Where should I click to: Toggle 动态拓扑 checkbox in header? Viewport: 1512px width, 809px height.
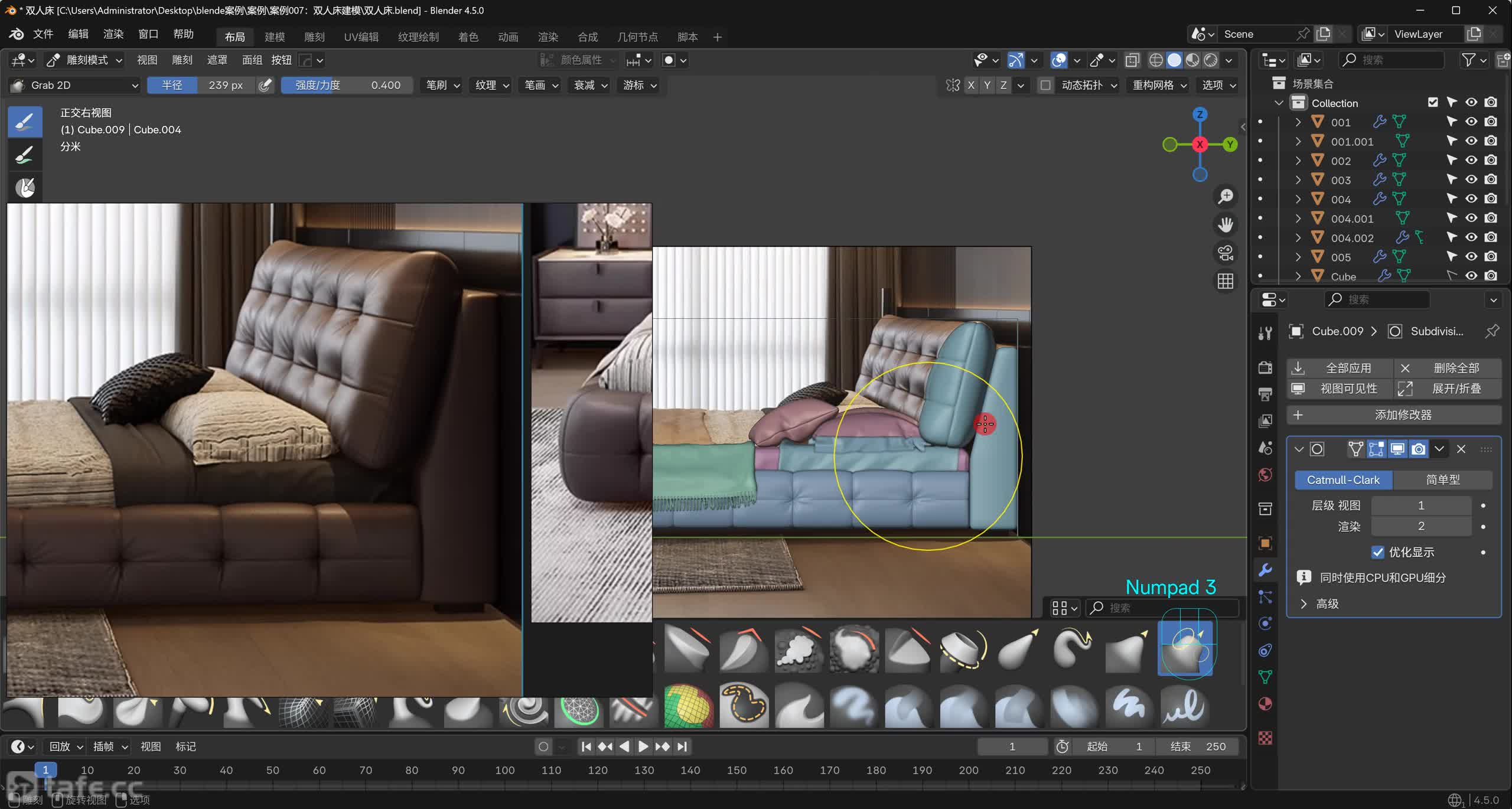[x=1045, y=85]
